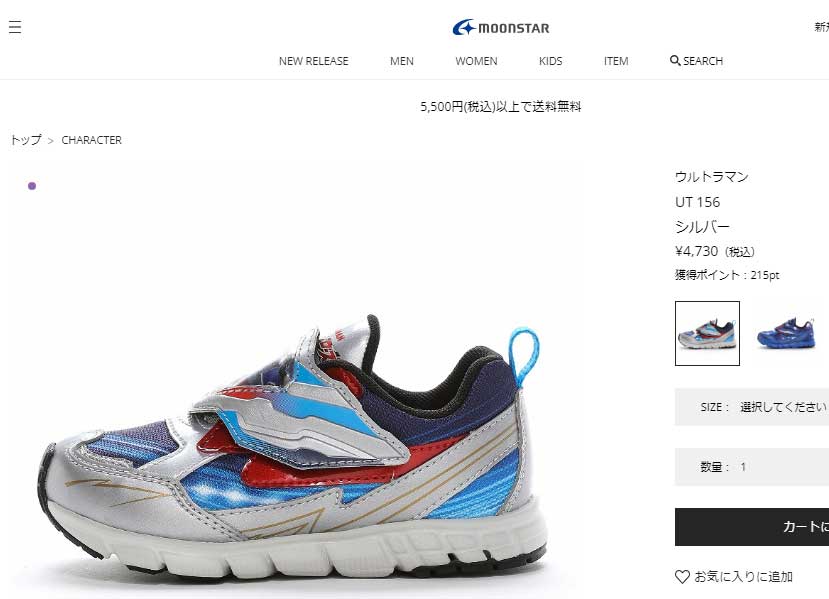Open the WOMEN menu
This screenshot has height=599, width=829.
point(476,61)
